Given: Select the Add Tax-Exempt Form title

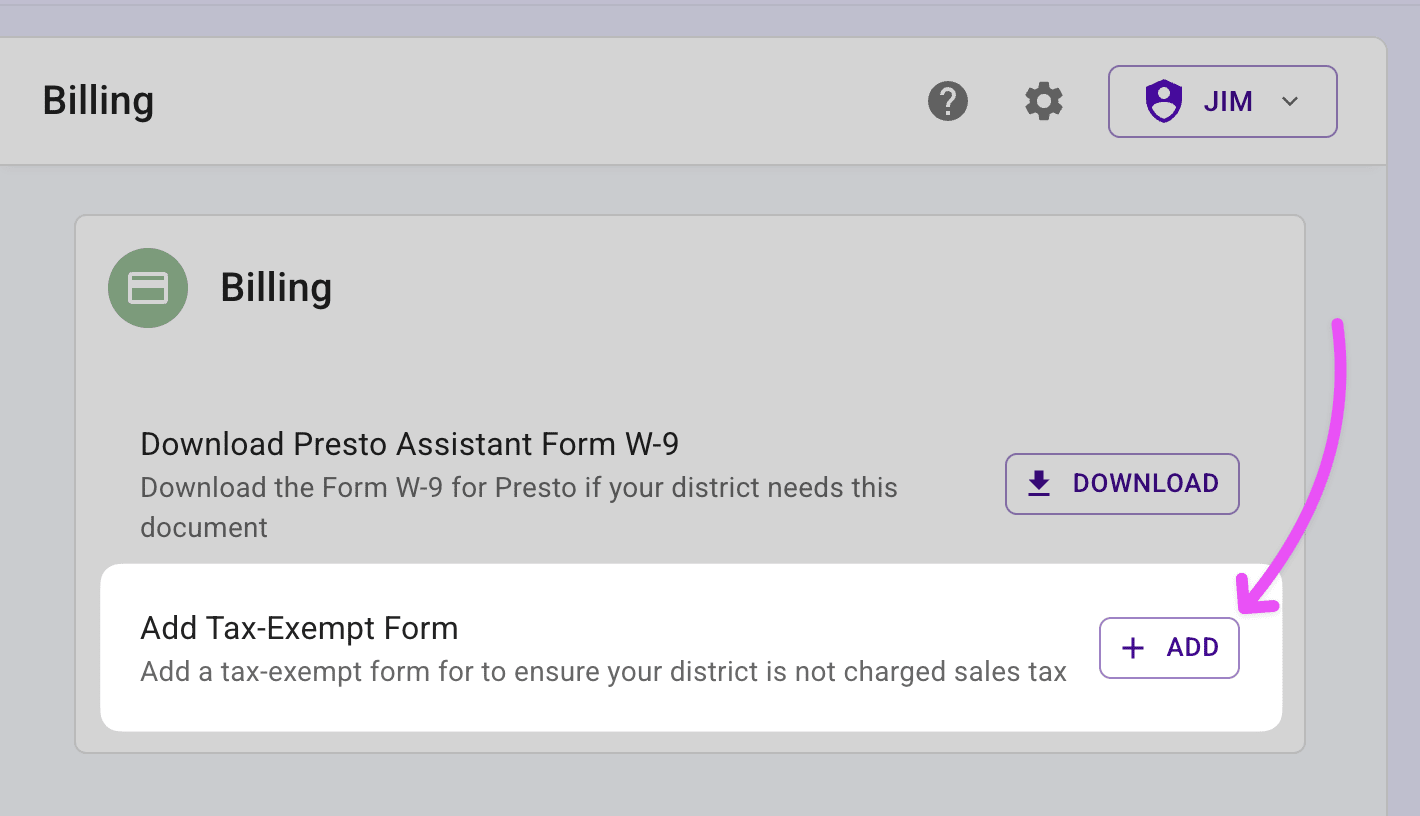Looking at the screenshot, I should tap(299, 628).
